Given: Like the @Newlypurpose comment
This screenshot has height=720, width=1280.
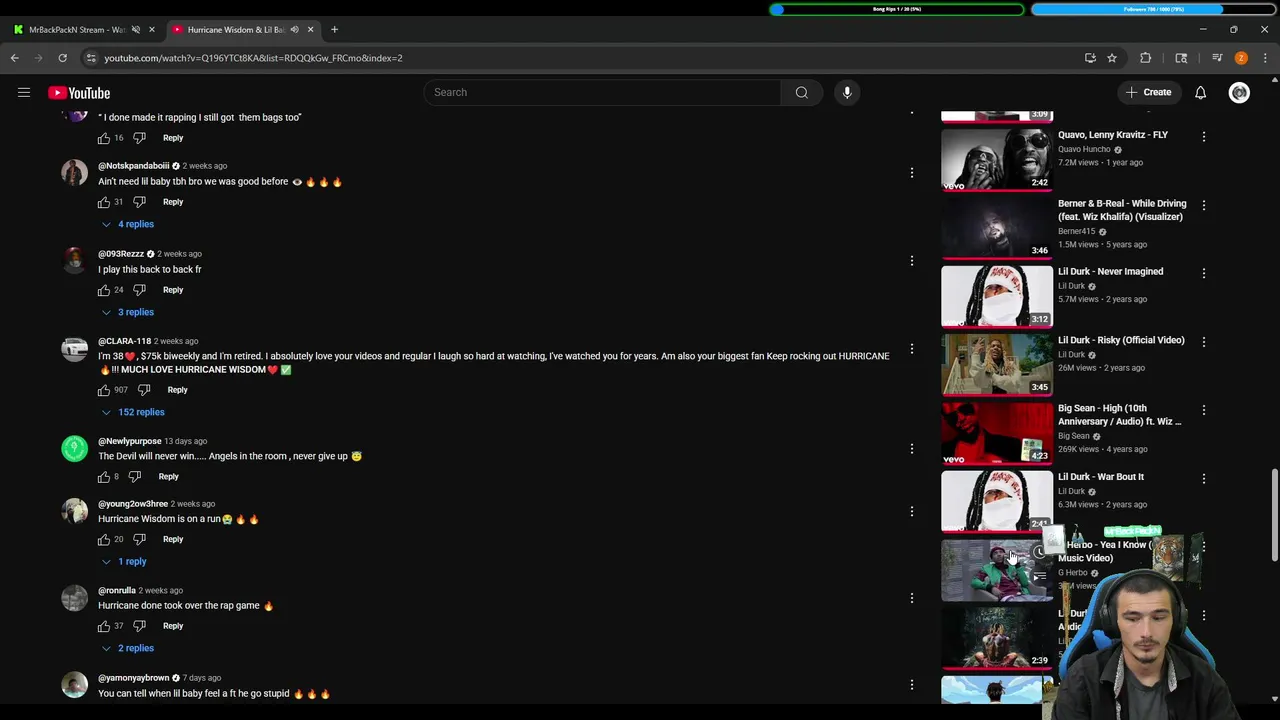Looking at the screenshot, I should (104, 477).
